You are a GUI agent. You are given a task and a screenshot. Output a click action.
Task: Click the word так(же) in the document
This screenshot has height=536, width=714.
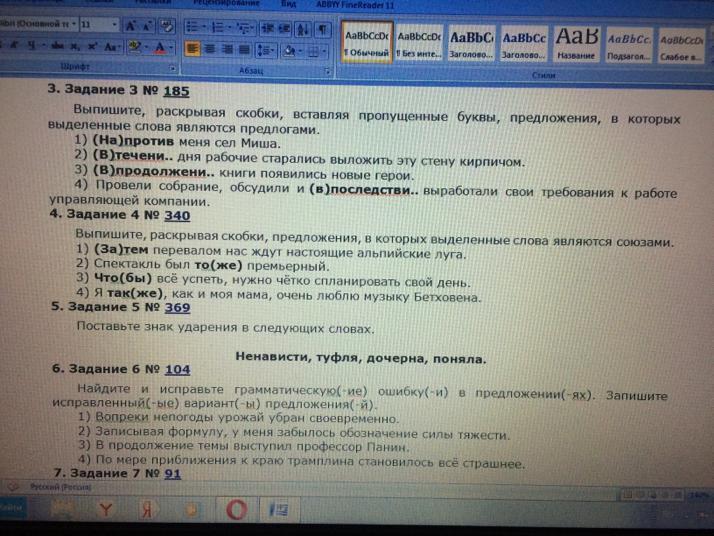pyautogui.click(x=134, y=292)
